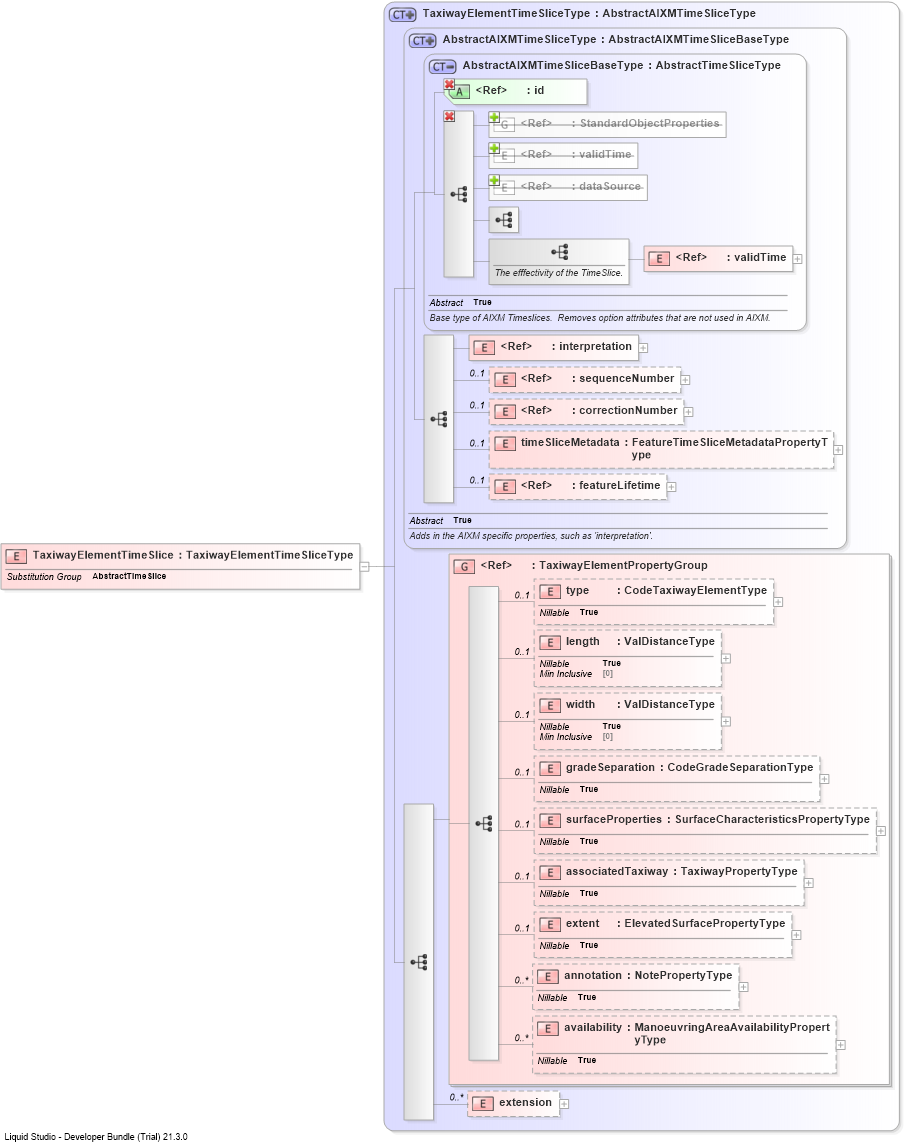Expand the surfaceProperties element
This screenshot has width=904, height=1142.
(881, 831)
